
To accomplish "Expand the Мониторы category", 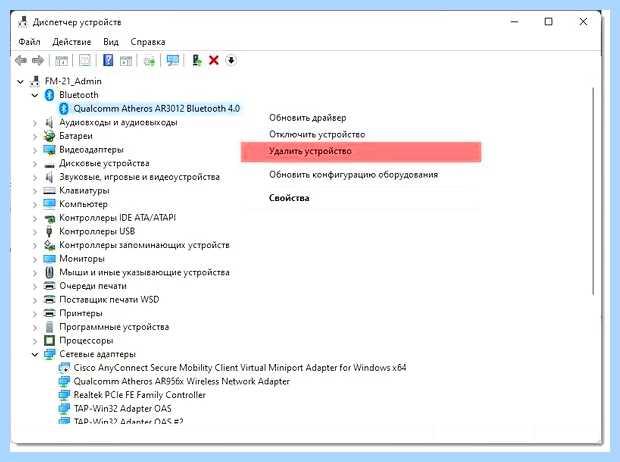I will [35, 259].
